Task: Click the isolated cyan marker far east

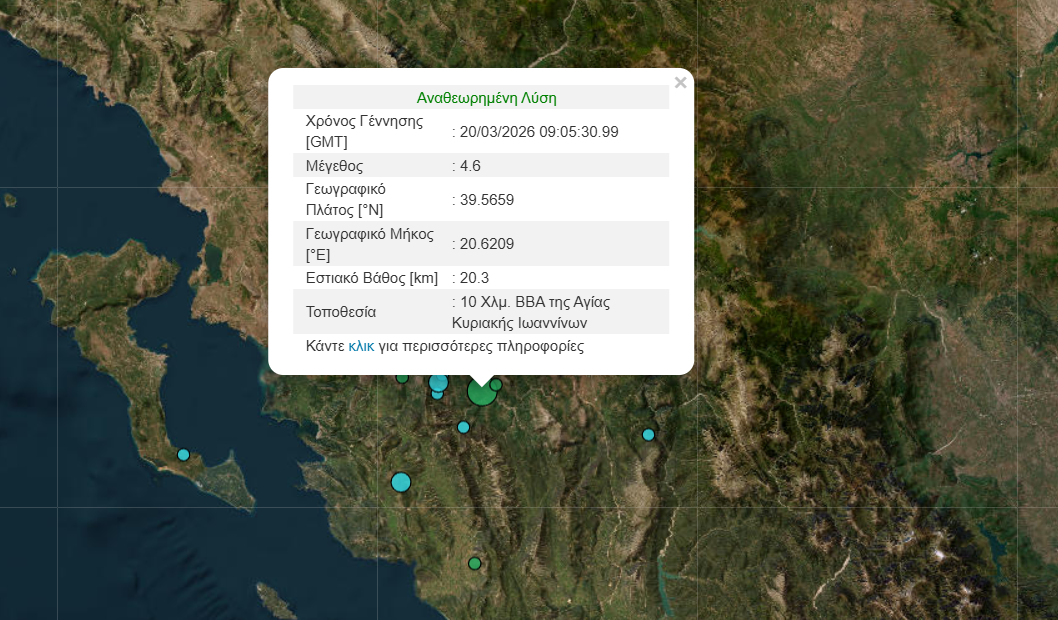Action: click(648, 434)
